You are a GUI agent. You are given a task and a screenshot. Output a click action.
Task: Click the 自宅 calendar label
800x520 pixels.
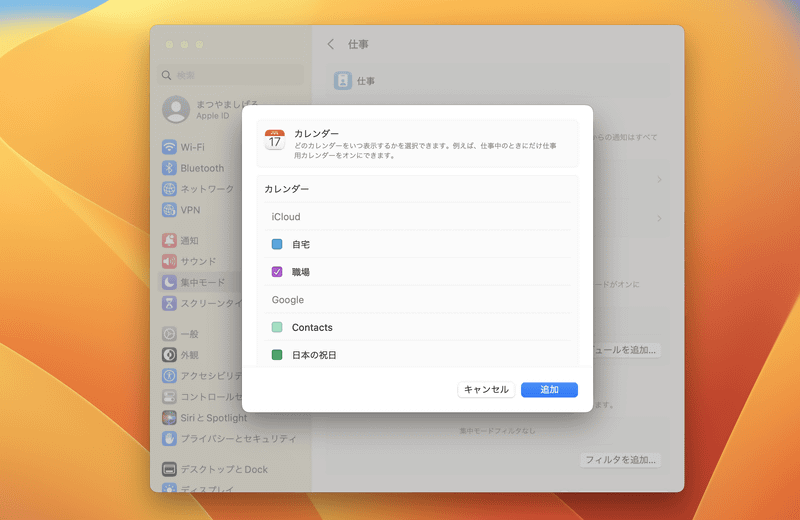301,244
